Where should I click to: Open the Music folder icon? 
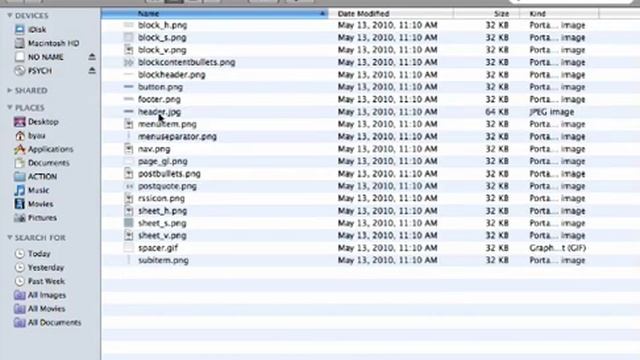click(x=19, y=190)
